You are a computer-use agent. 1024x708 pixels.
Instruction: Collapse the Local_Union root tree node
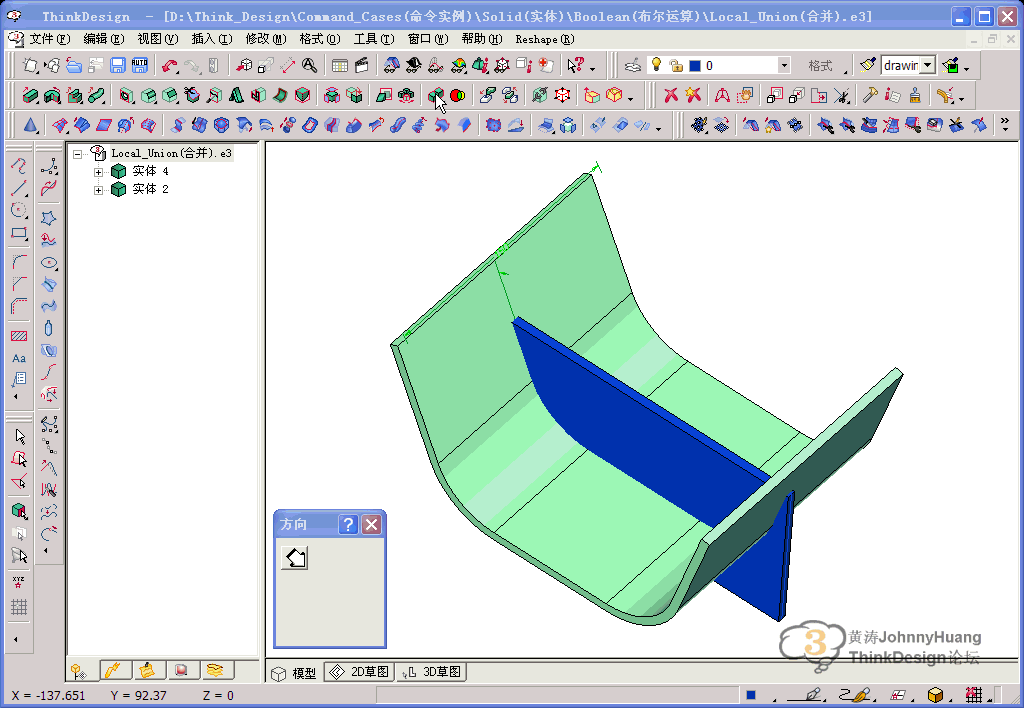click(x=77, y=154)
